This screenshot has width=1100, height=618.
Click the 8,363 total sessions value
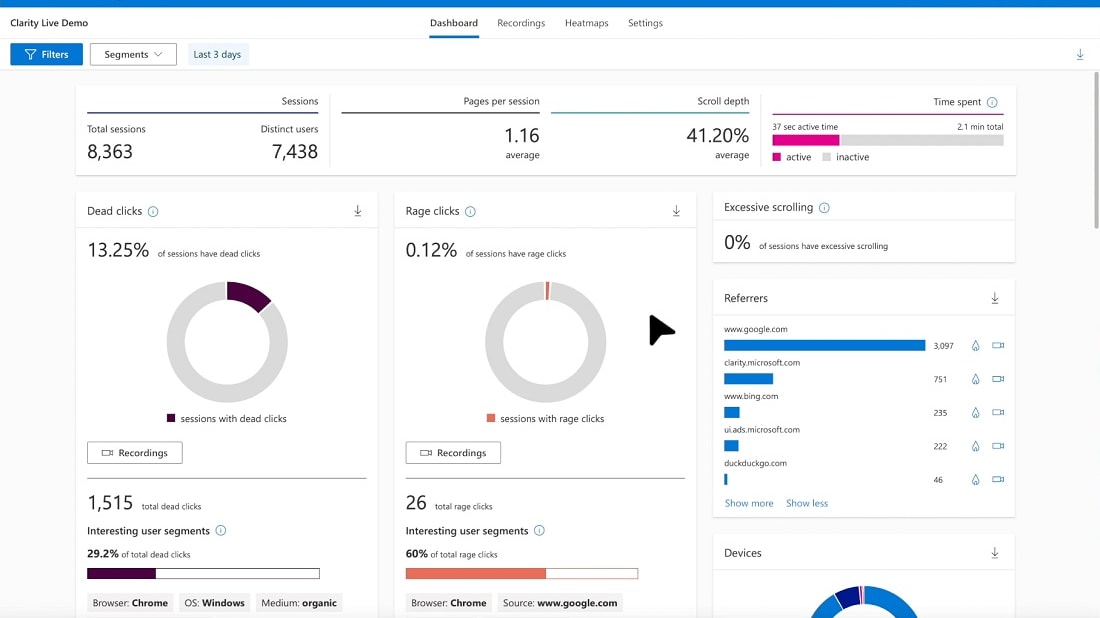click(109, 152)
